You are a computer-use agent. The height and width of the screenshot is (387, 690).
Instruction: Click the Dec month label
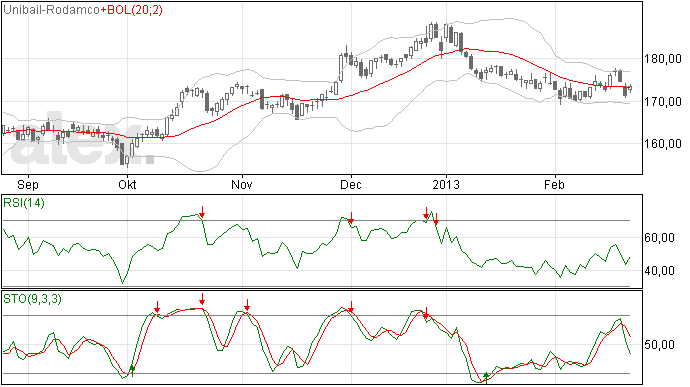(x=351, y=184)
